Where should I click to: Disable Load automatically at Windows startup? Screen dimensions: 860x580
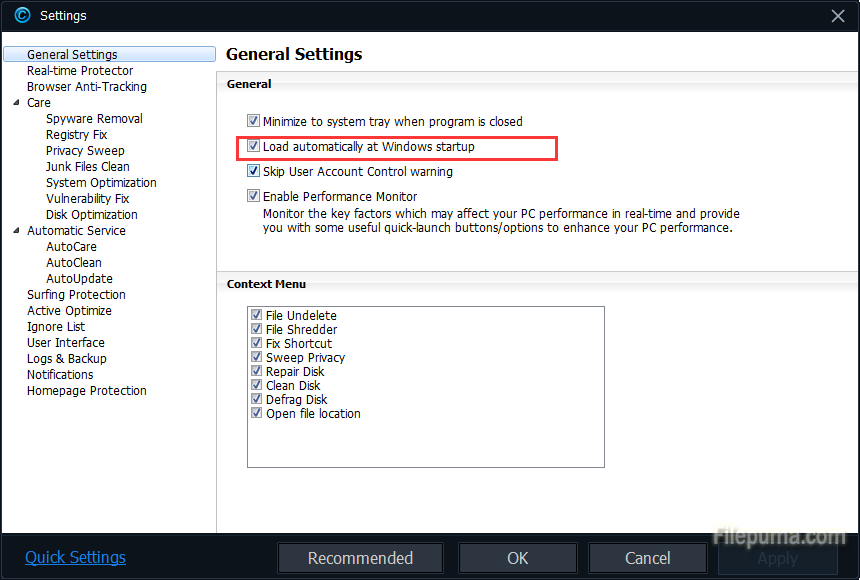(x=254, y=147)
